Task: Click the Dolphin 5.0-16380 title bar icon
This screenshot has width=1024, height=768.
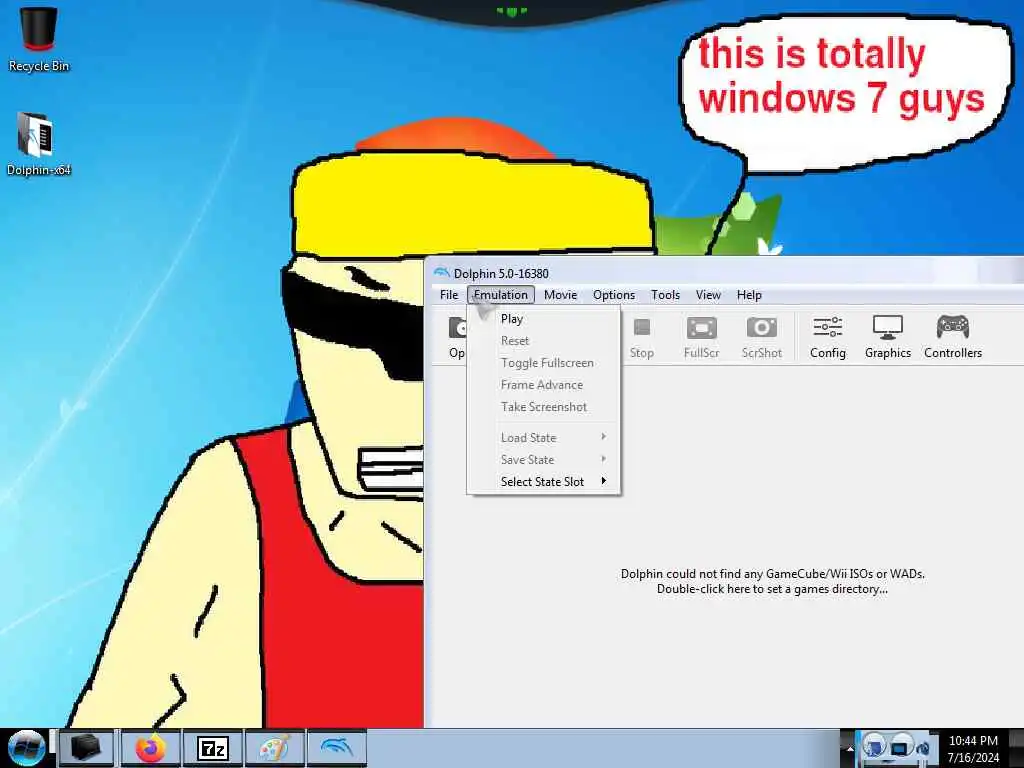Action: (441, 273)
